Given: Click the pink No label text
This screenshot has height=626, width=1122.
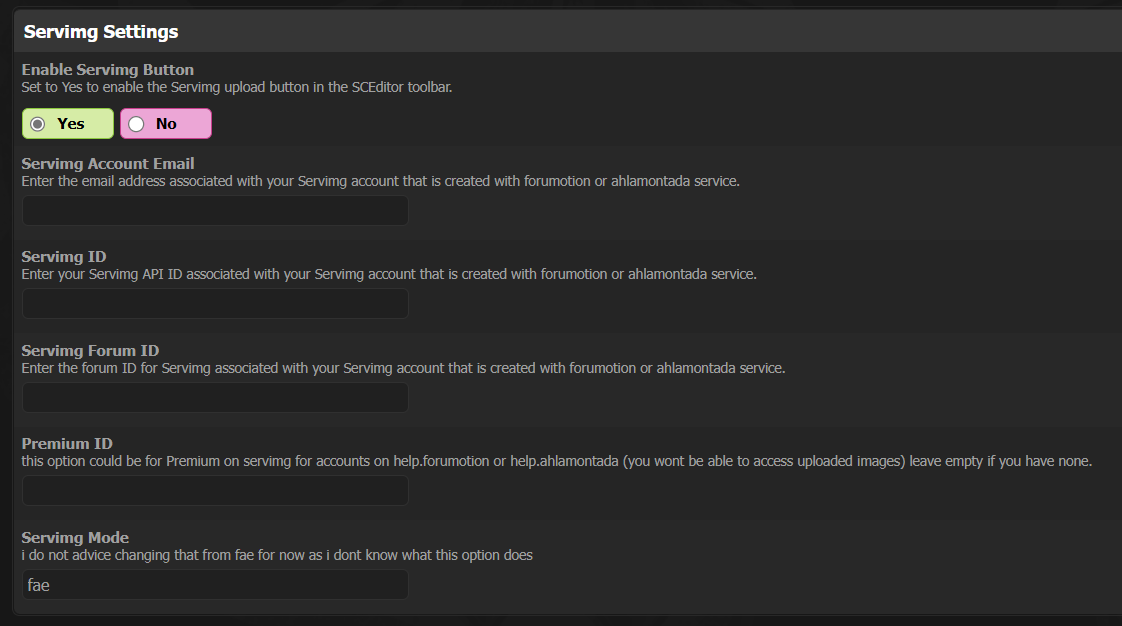Looking at the screenshot, I should coord(166,124).
